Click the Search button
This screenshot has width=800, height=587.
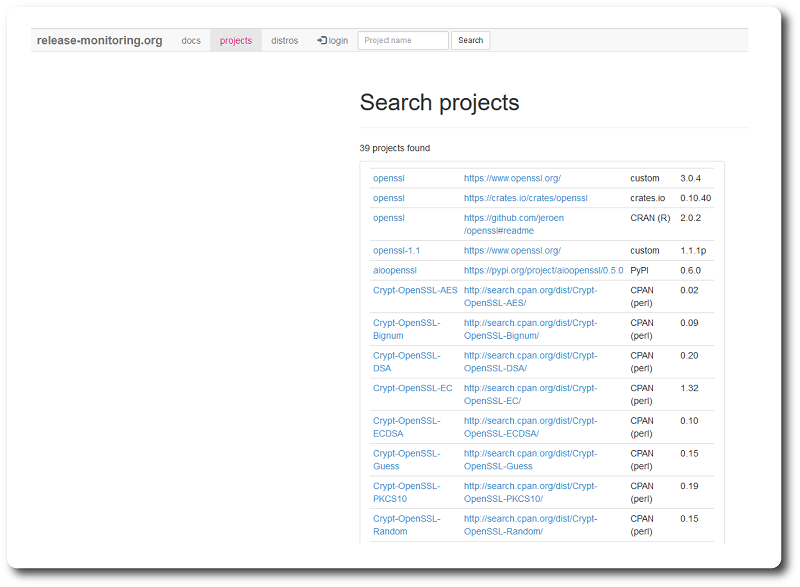(470, 40)
